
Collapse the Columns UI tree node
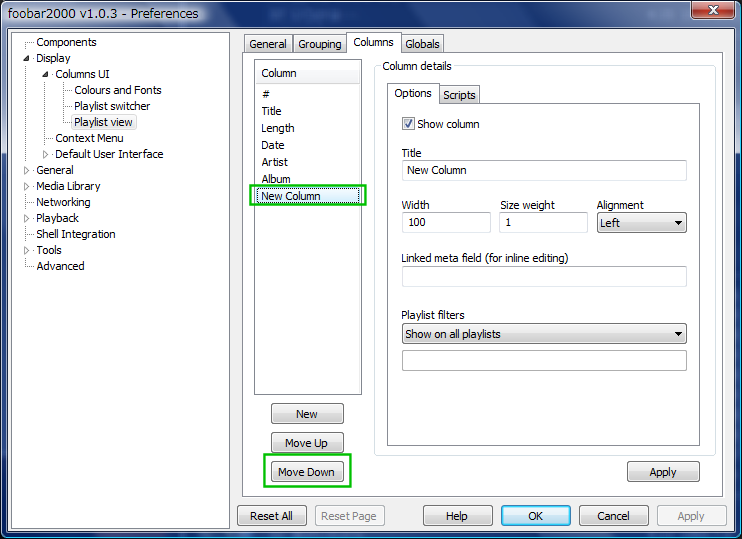[x=45, y=74]
